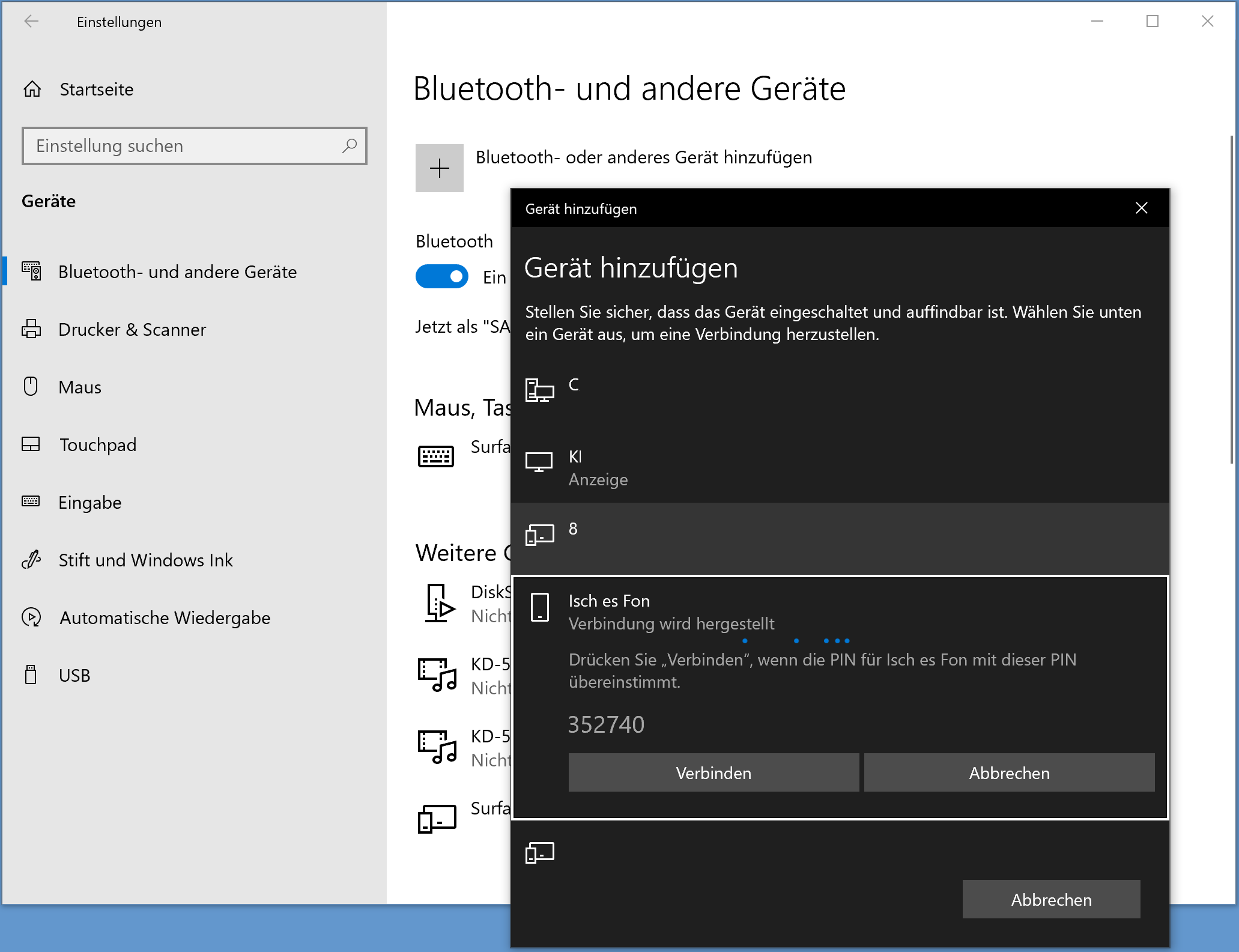Go to Automatische Wiedergabe settings
This screenshot has width=1239, height=952.
tap(165, 618)
